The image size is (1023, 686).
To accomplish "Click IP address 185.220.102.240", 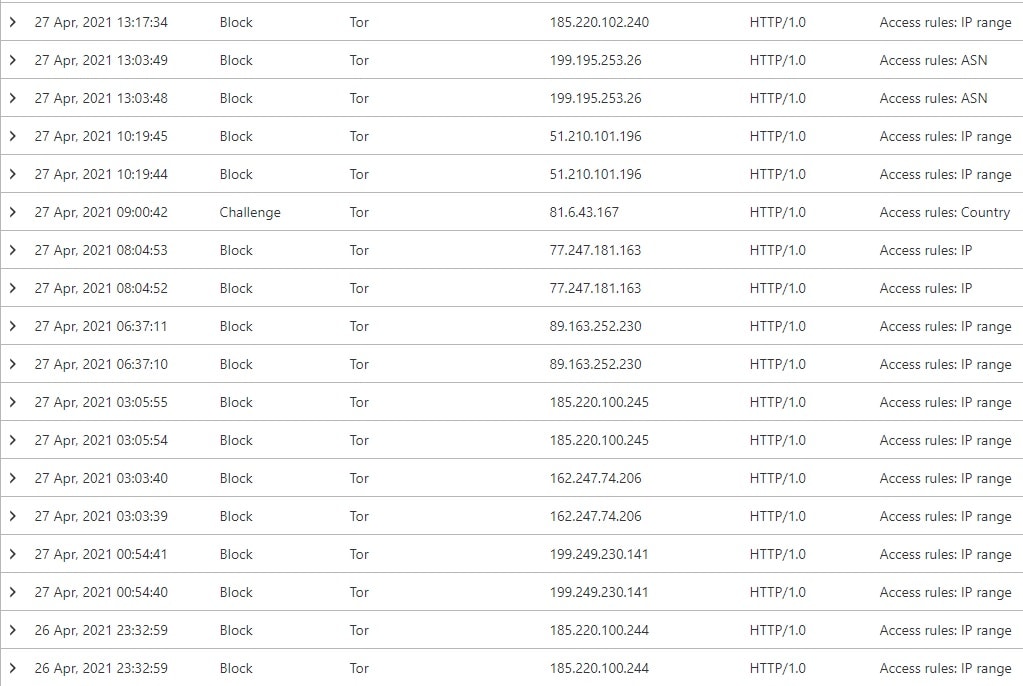I will coord(599,22).
